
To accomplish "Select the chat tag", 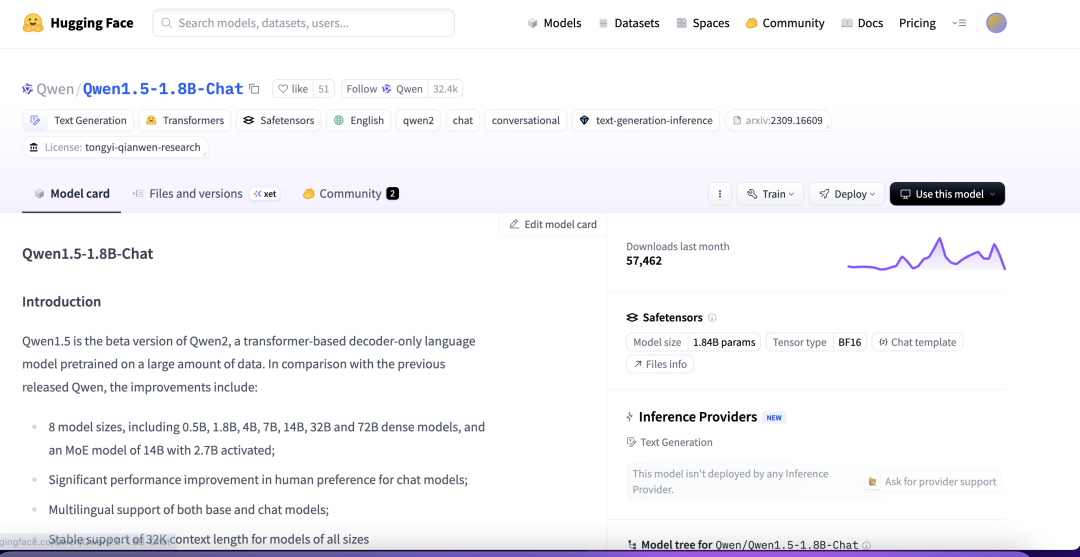I will click(463, 120).
